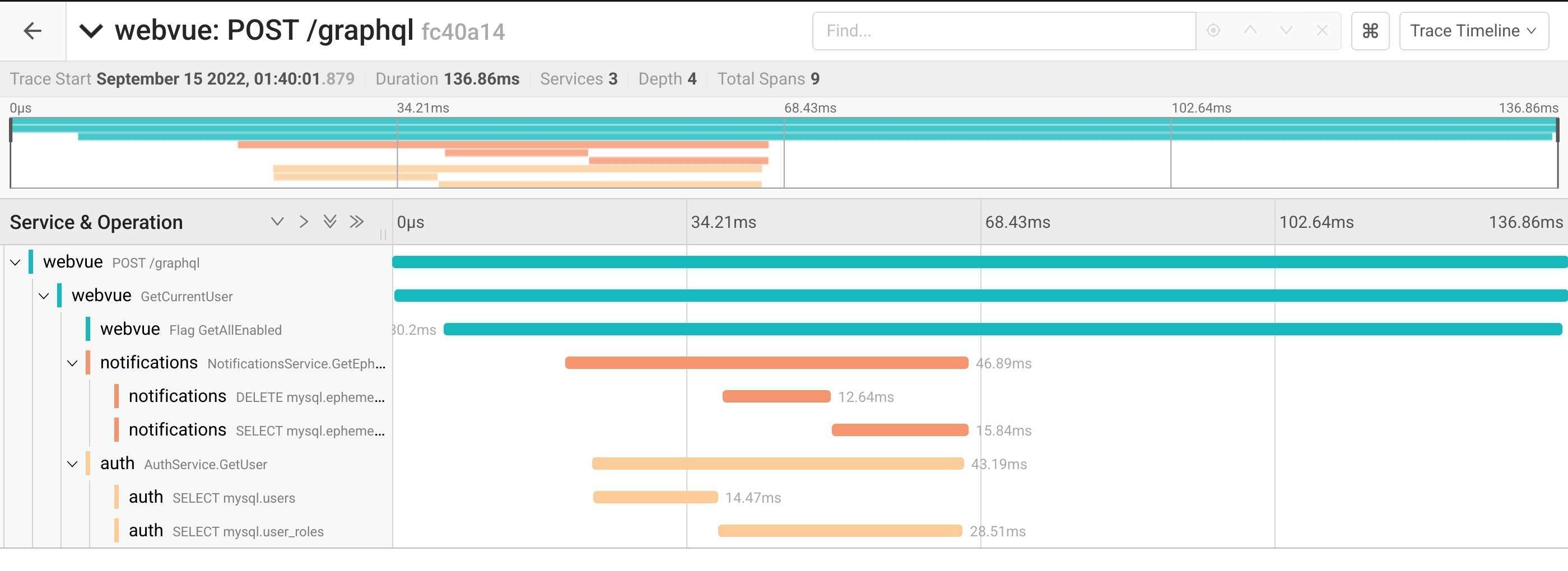Open the Trace Timeline view dropdown
This screenshot has height=571, width=1568.
point(1474,30)
